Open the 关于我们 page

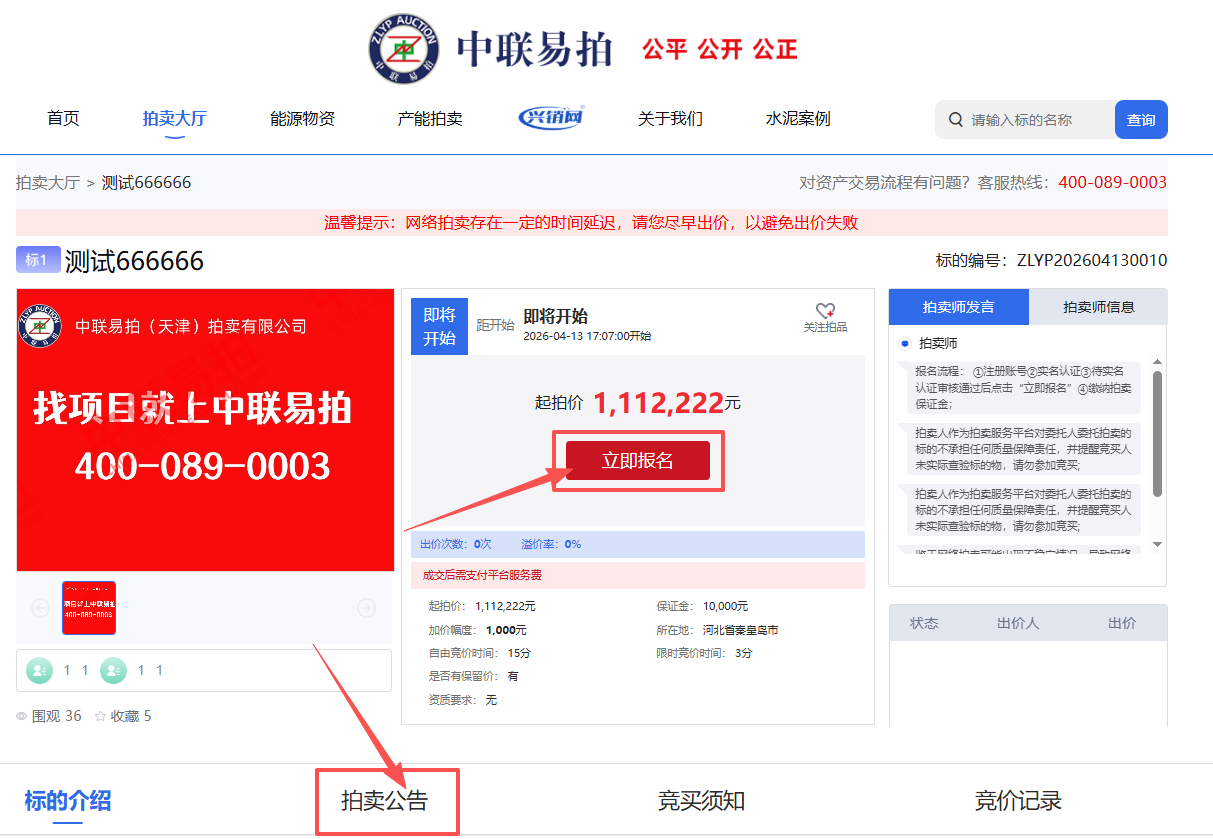[670, 119]
